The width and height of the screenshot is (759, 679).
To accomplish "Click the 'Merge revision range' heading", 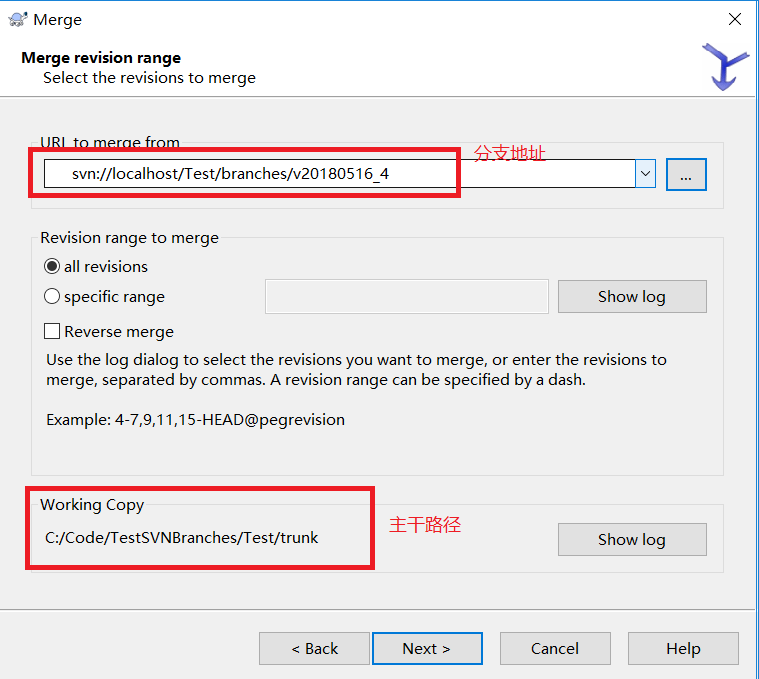I will pos(101,58).
